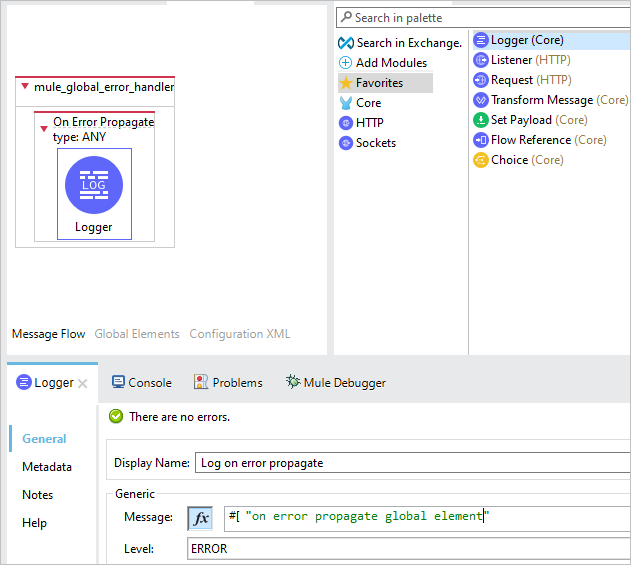The image size is (631, 565).
Task: Click the Favorites star icon
Action: [346, 83]
